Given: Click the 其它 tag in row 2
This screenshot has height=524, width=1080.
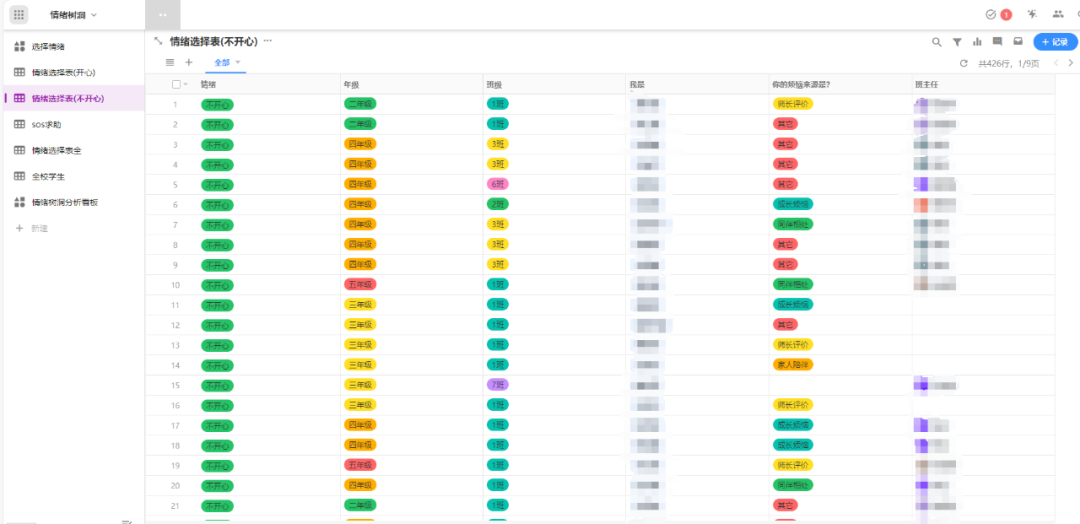Looking at the screenshot, I should point(785,125).
